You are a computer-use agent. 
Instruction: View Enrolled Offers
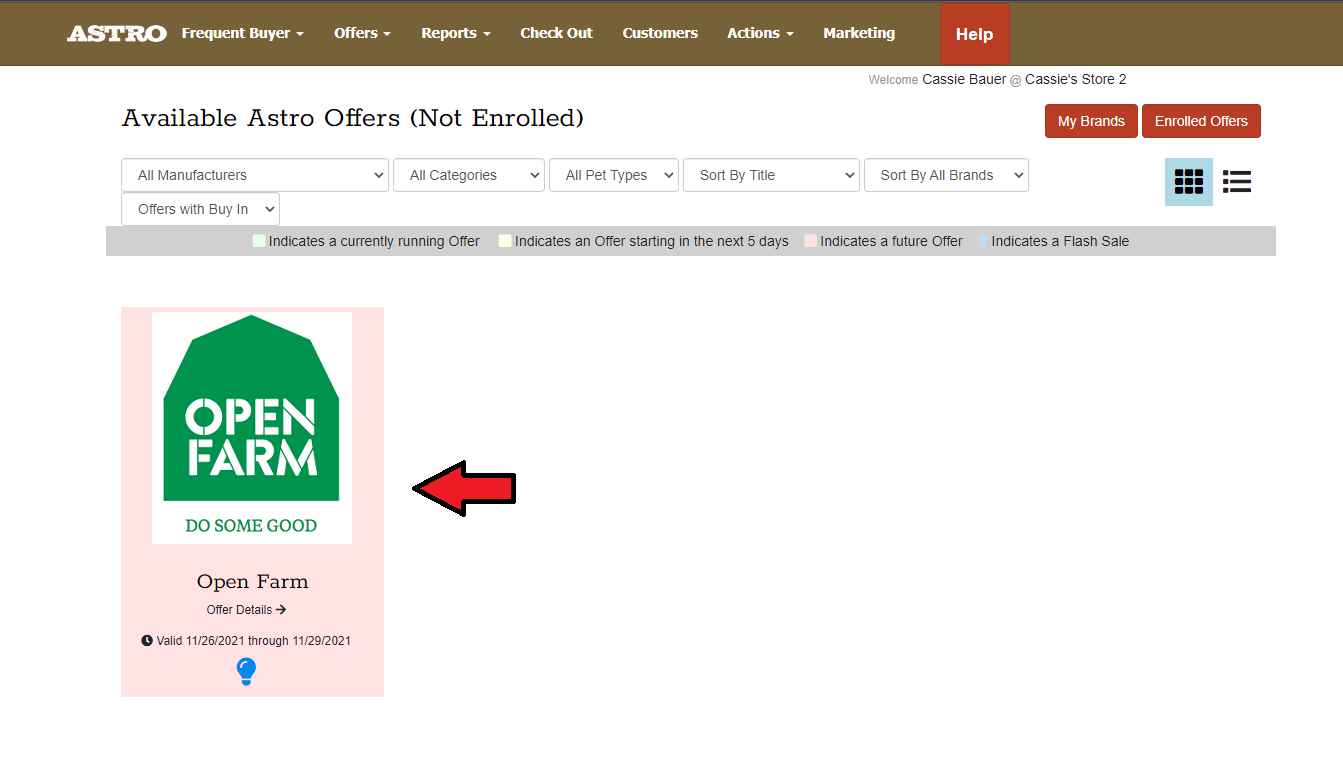1201,121
